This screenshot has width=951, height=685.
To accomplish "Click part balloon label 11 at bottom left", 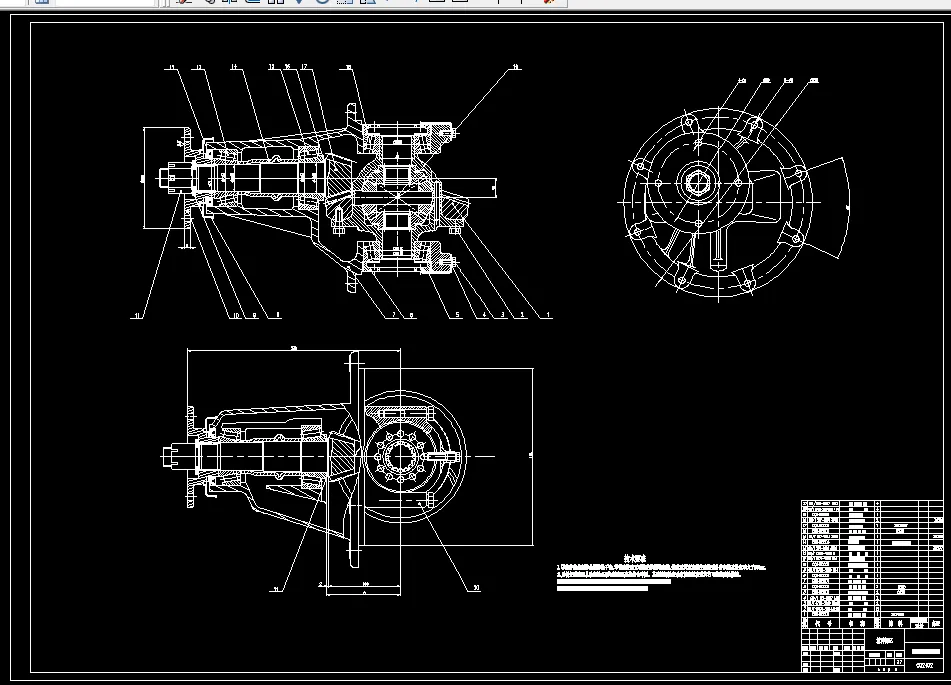I will click(x=138, y=316).
